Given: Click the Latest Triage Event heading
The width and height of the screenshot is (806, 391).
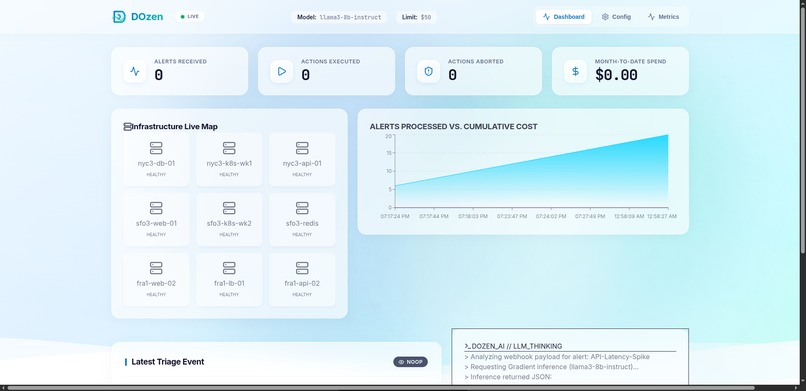Looking at the screenshot, I should click(168, 362).
